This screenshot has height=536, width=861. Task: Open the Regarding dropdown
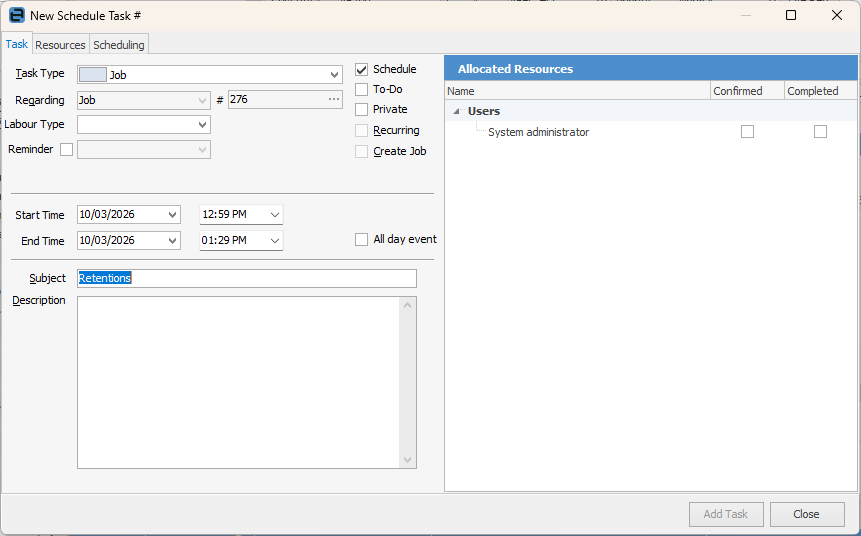coord(202,100)
